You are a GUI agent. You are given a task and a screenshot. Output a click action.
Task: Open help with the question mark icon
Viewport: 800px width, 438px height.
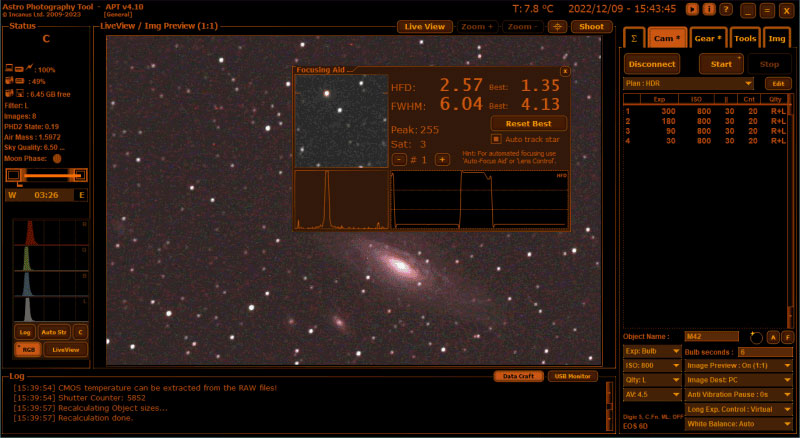(x=726, y=9)
